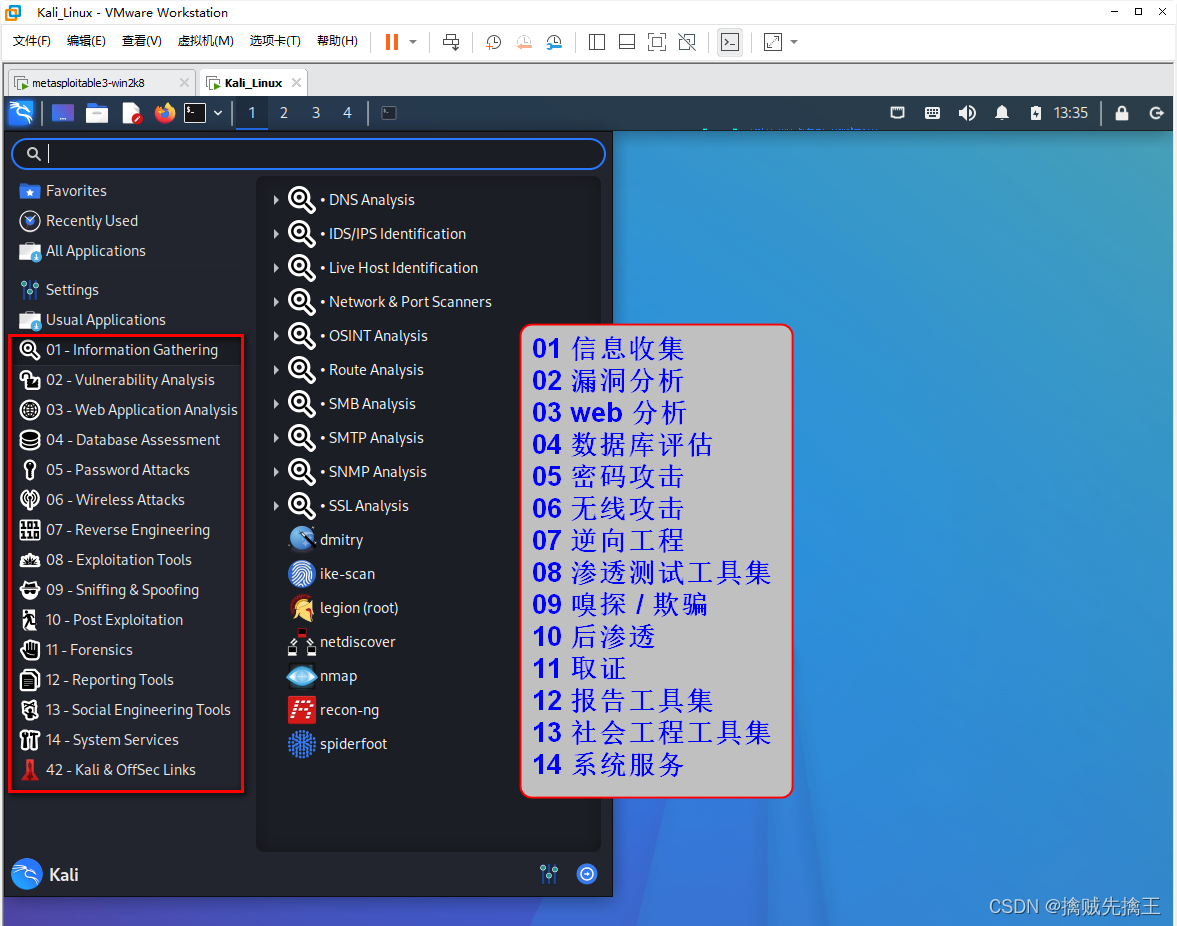
Task: Launch the dmitry tool icon
Action: click(302, 540)
